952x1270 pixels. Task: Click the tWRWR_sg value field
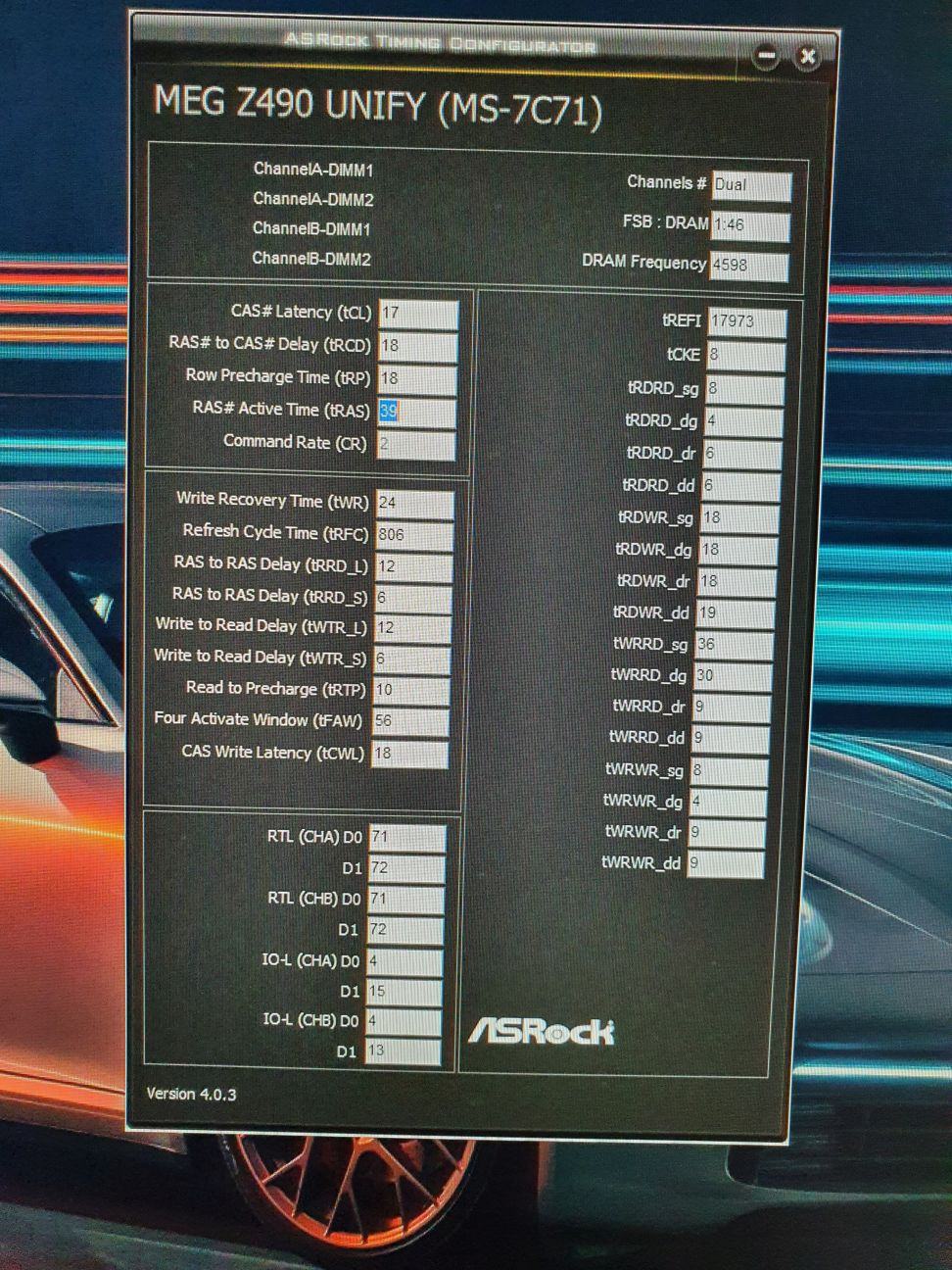point(730,770)
